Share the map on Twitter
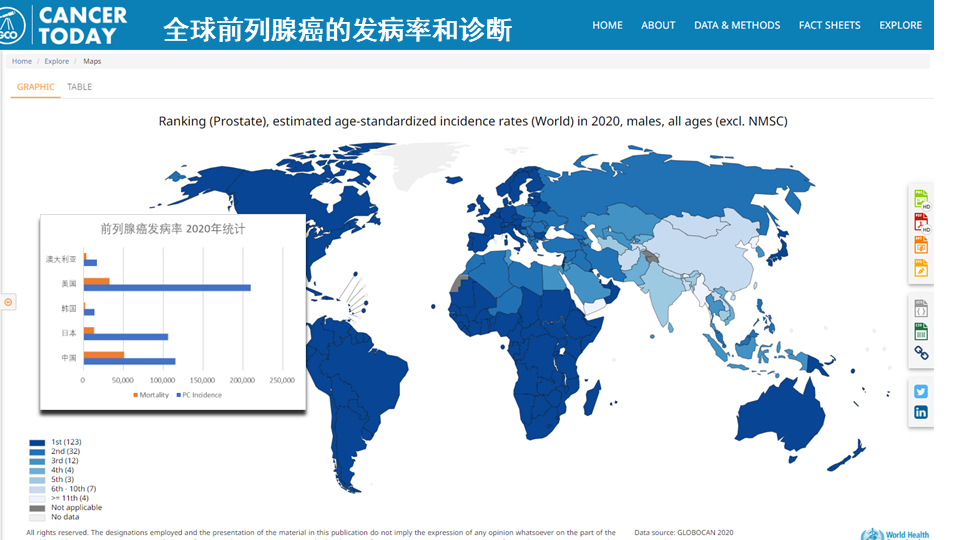The width and height of the screenshot is (960, 540). [x=921, y=392]
